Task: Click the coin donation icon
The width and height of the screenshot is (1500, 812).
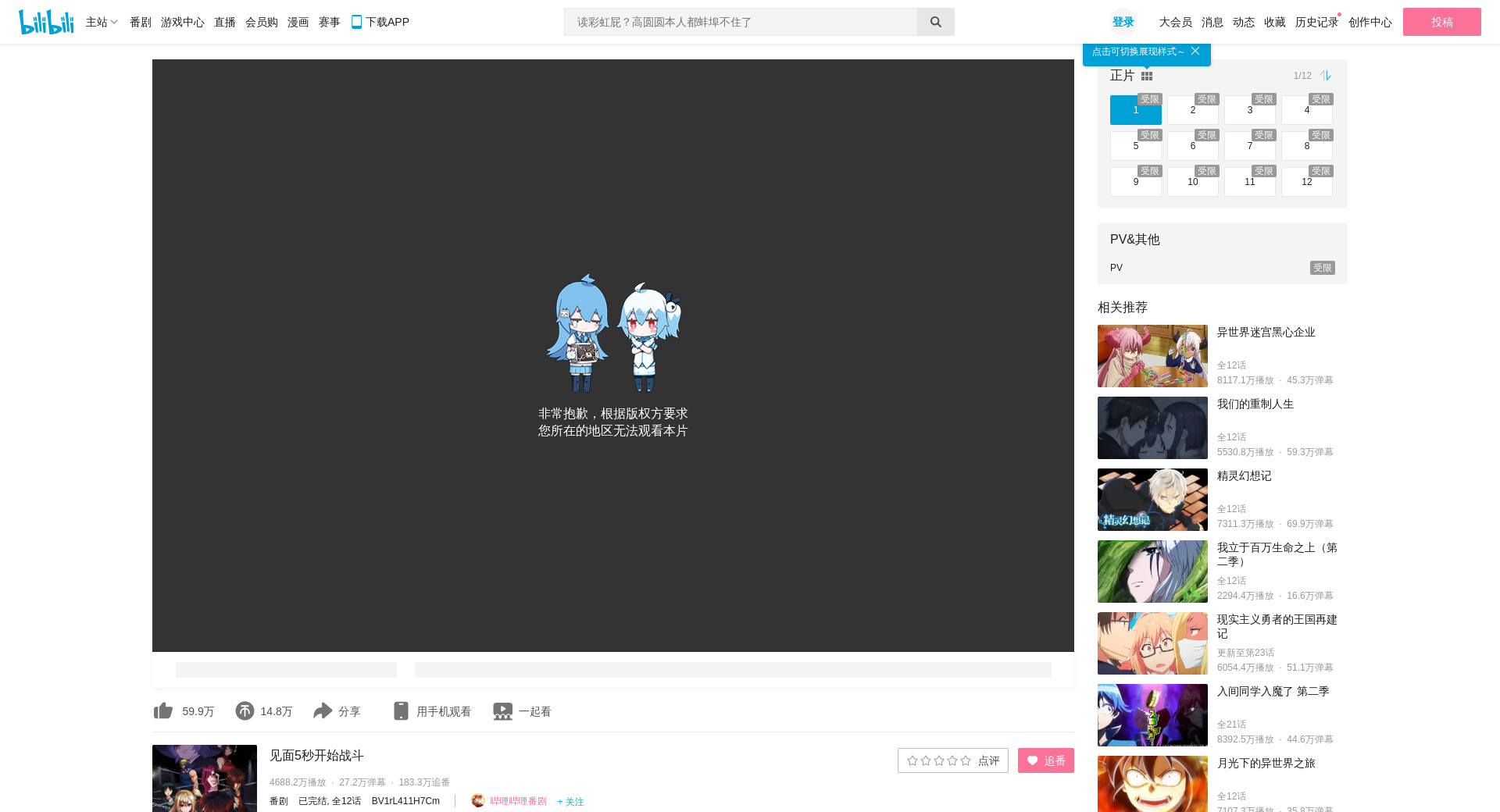Action: pyautogui.click(x=245, y=710)
